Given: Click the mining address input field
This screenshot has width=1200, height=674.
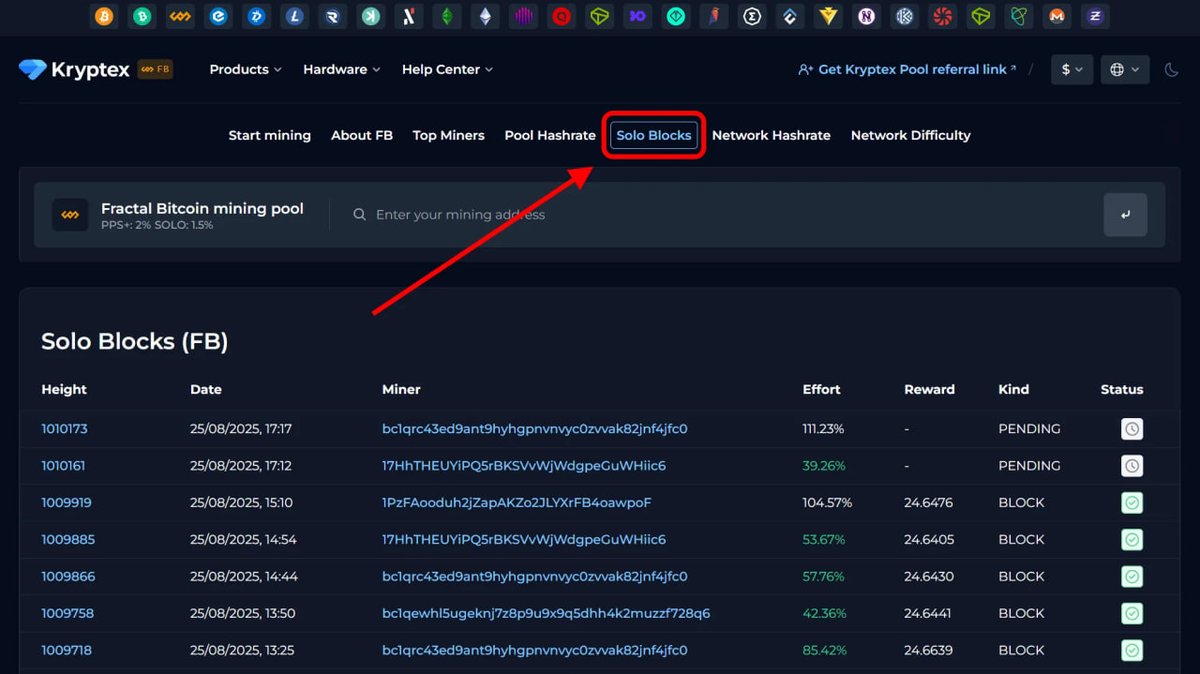Looking at the screenshot, I should point(500,214).
